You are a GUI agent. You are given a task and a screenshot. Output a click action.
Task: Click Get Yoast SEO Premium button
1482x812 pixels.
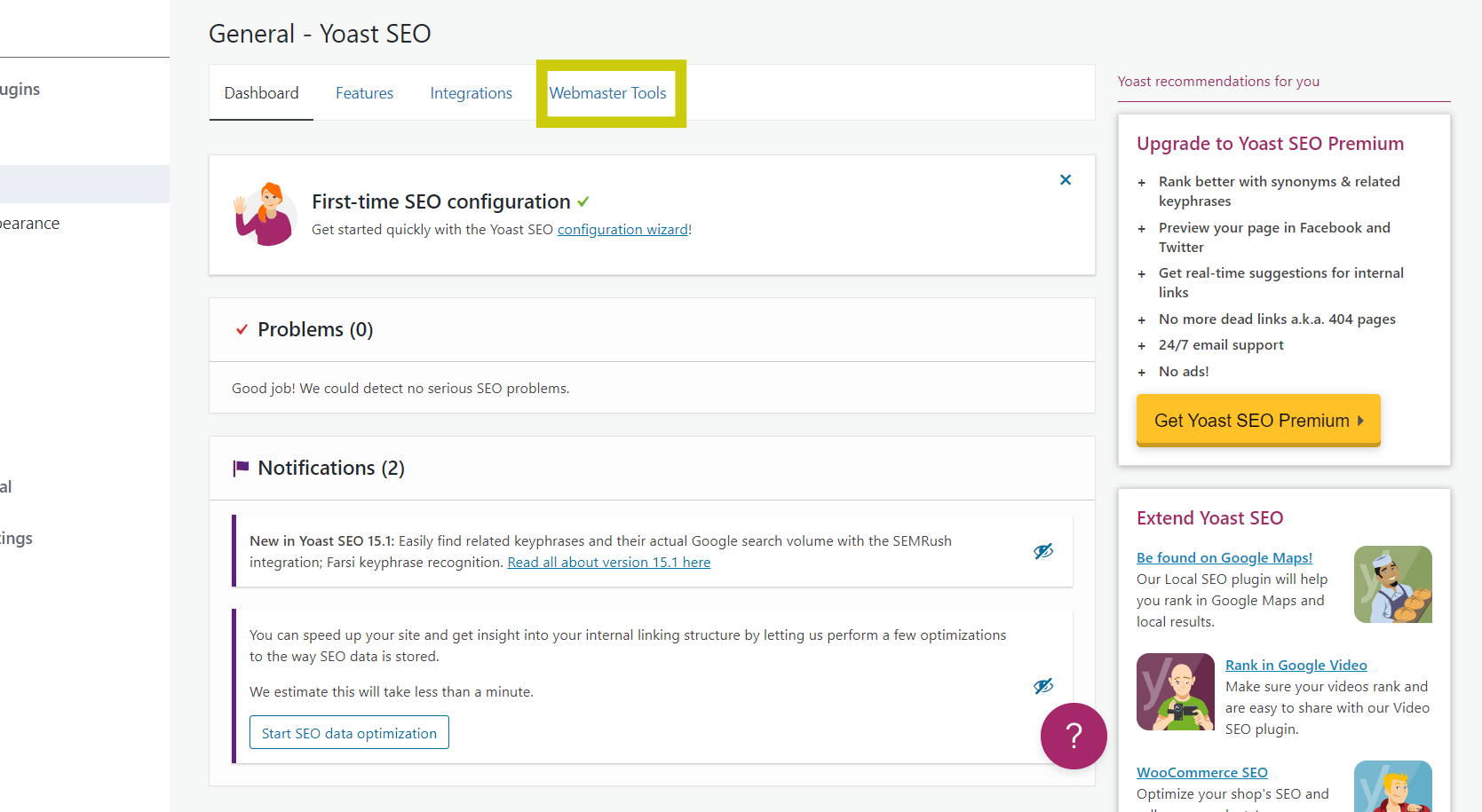tap(1258, 420)
